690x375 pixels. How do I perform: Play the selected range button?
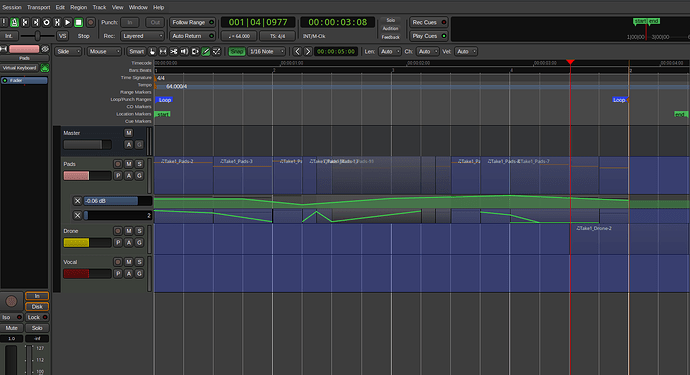tap(57, 22)
